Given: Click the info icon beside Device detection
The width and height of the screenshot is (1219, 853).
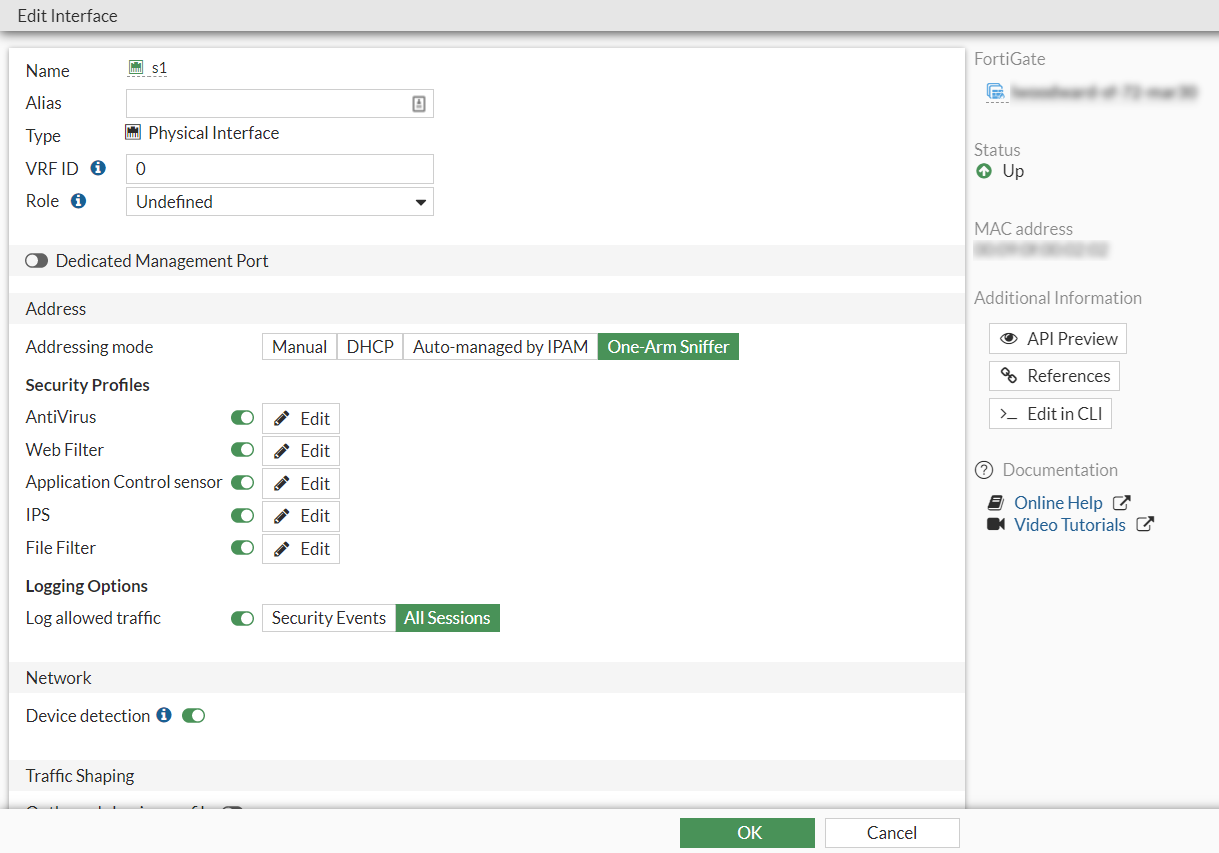Looking at the screenshot, I should click(x=163, y=715).
